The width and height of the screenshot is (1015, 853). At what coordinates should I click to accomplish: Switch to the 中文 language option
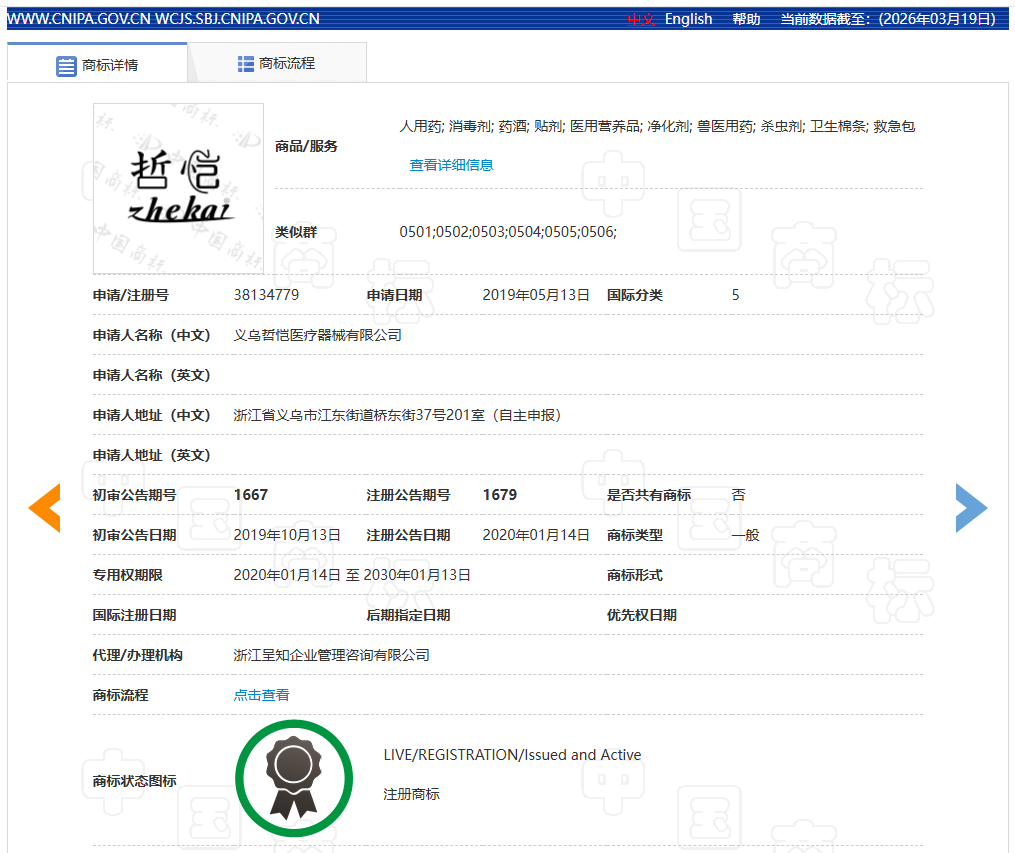pos(640,18)
